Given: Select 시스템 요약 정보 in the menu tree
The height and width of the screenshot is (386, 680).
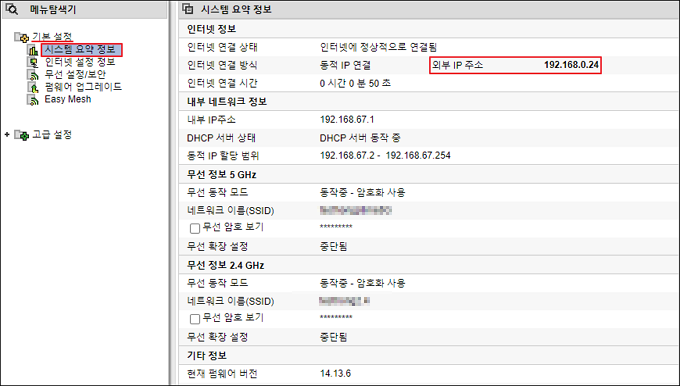Looking at the screenshot, I should pos(80,49).
